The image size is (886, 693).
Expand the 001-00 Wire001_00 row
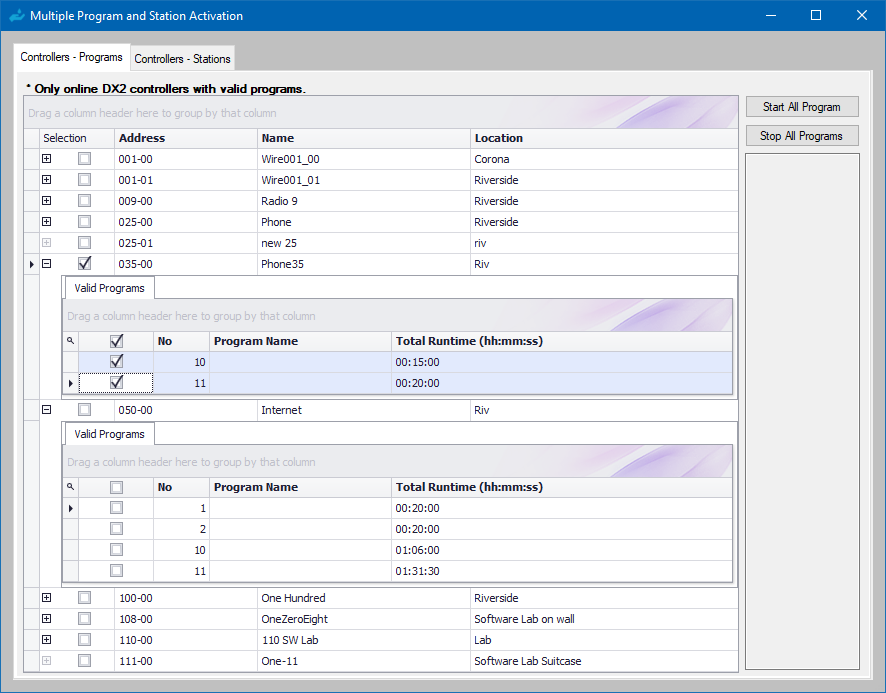pyautogui.click(x=47, y=159)
